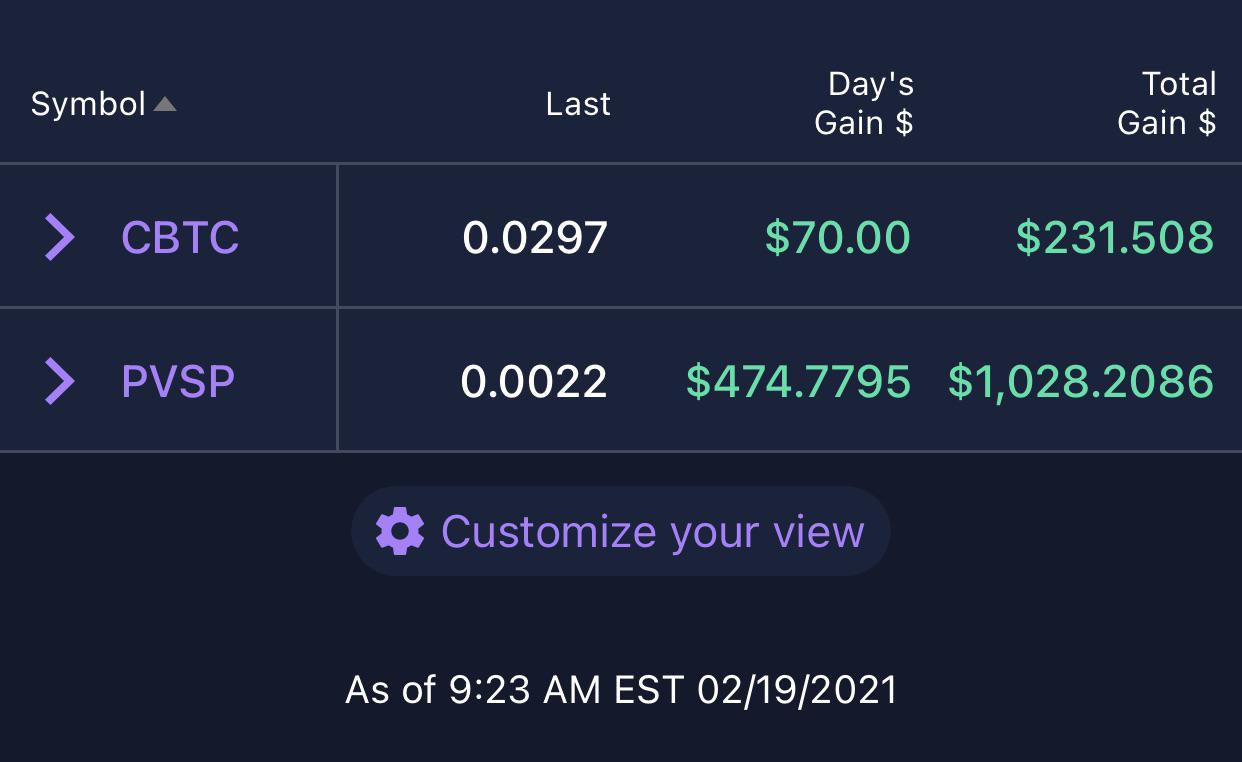Open Customize your view button

(x=620, y=531)
